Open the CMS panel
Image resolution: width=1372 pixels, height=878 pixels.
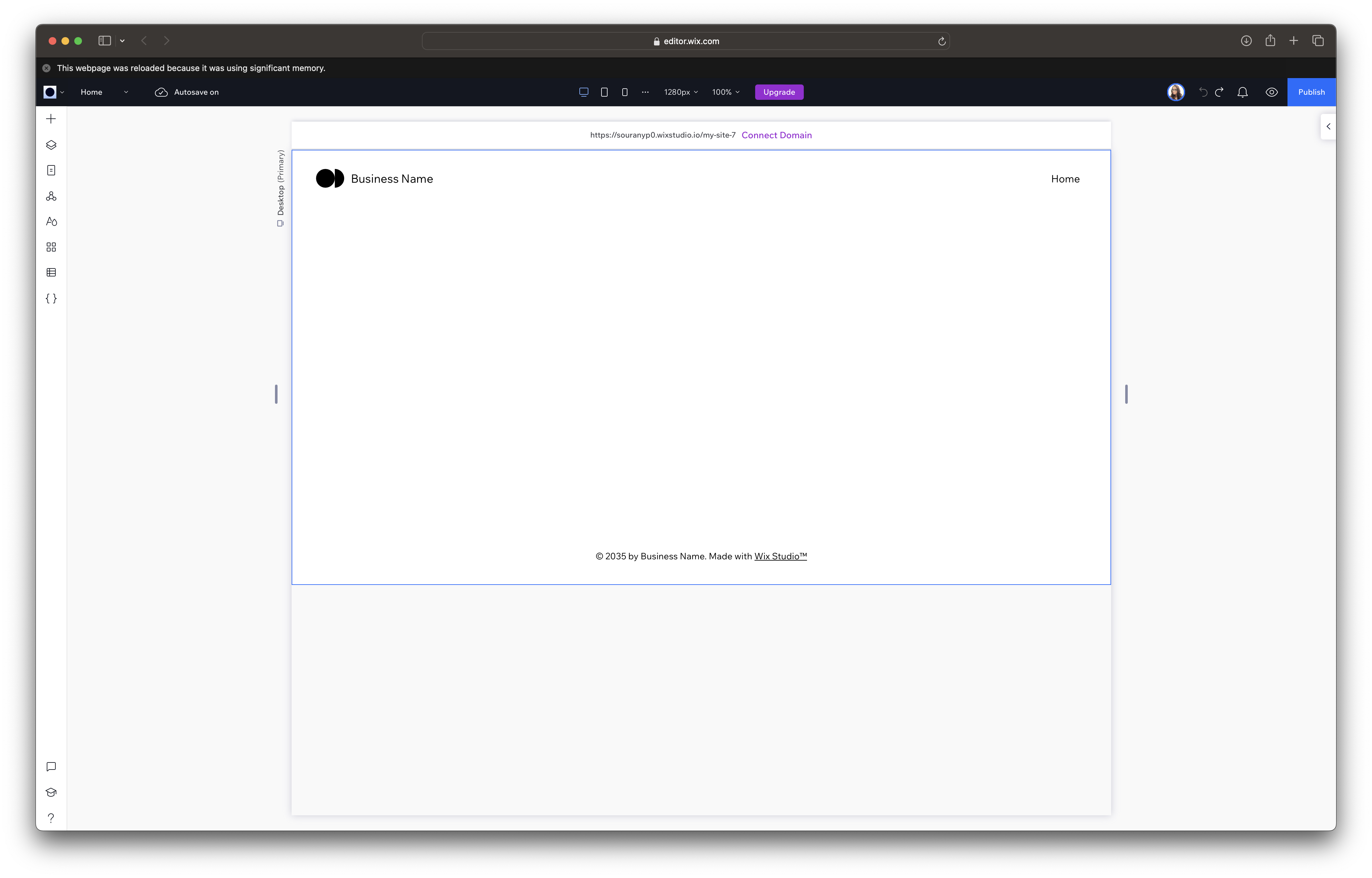tap(51, 272)
